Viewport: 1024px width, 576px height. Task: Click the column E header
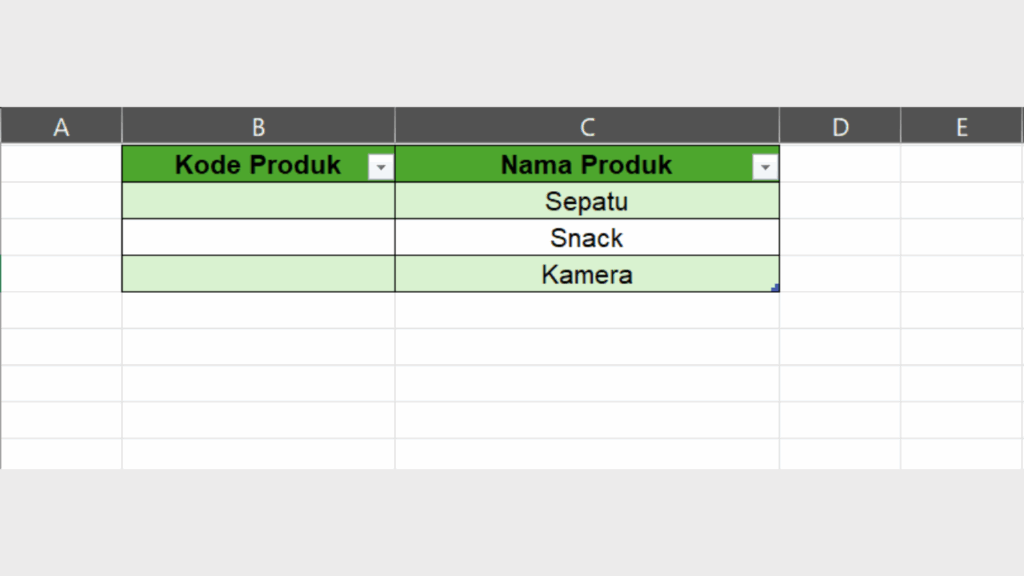pos(961,126)
